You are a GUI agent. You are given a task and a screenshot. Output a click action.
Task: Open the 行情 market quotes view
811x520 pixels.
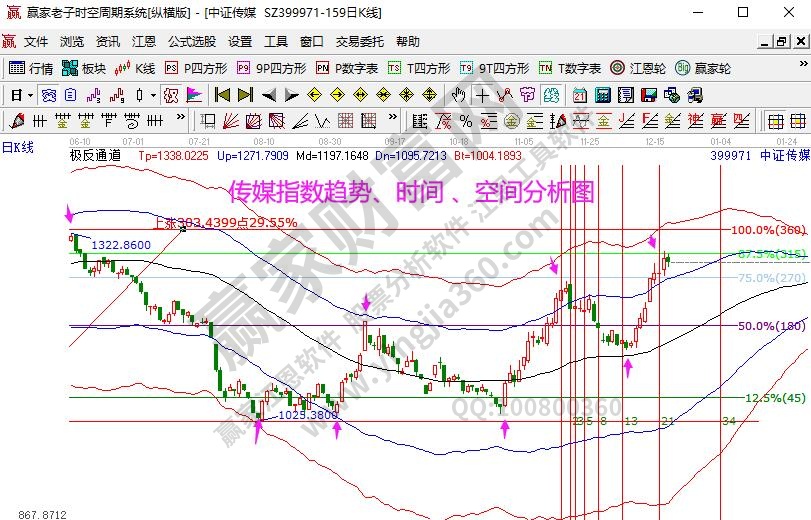[31, 69]
